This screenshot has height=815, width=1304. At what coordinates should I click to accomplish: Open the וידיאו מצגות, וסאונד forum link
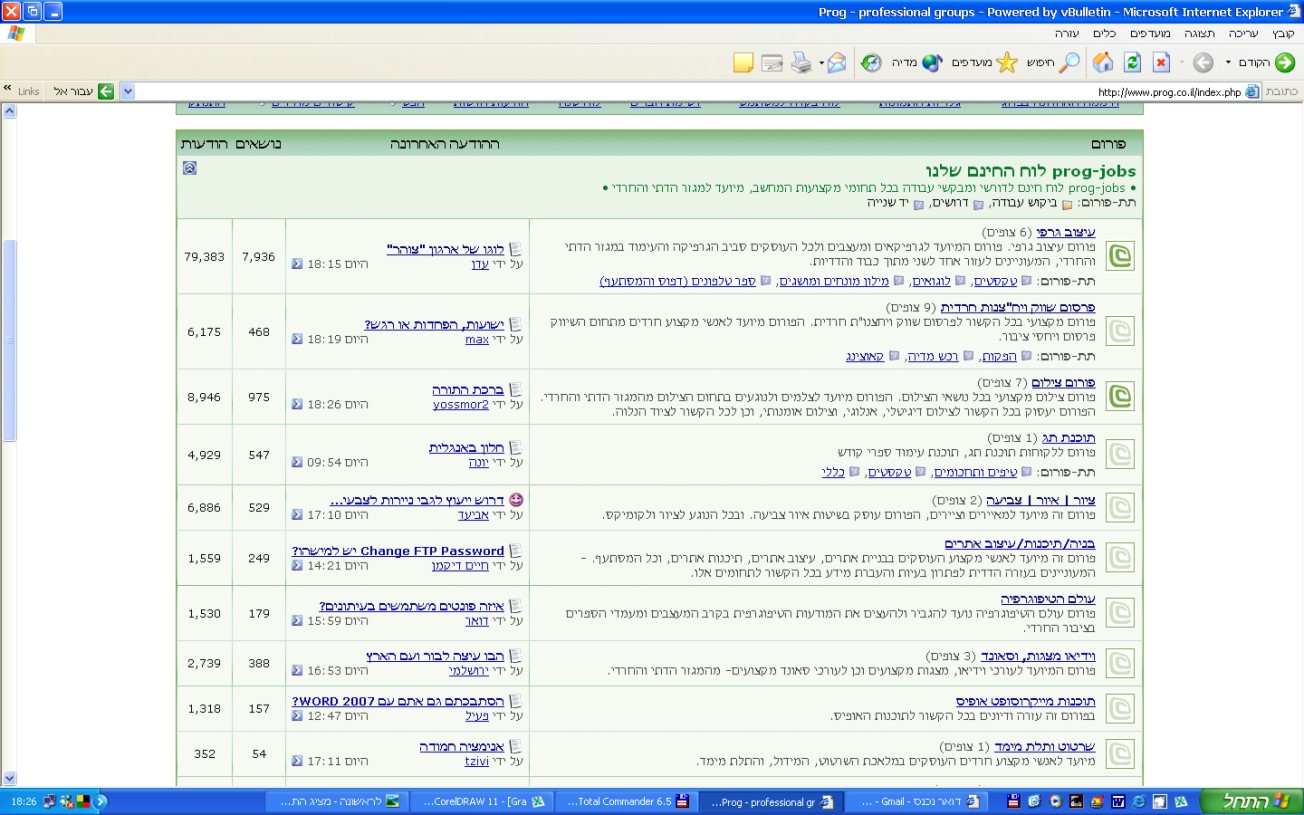click(x=1036, y=655)
